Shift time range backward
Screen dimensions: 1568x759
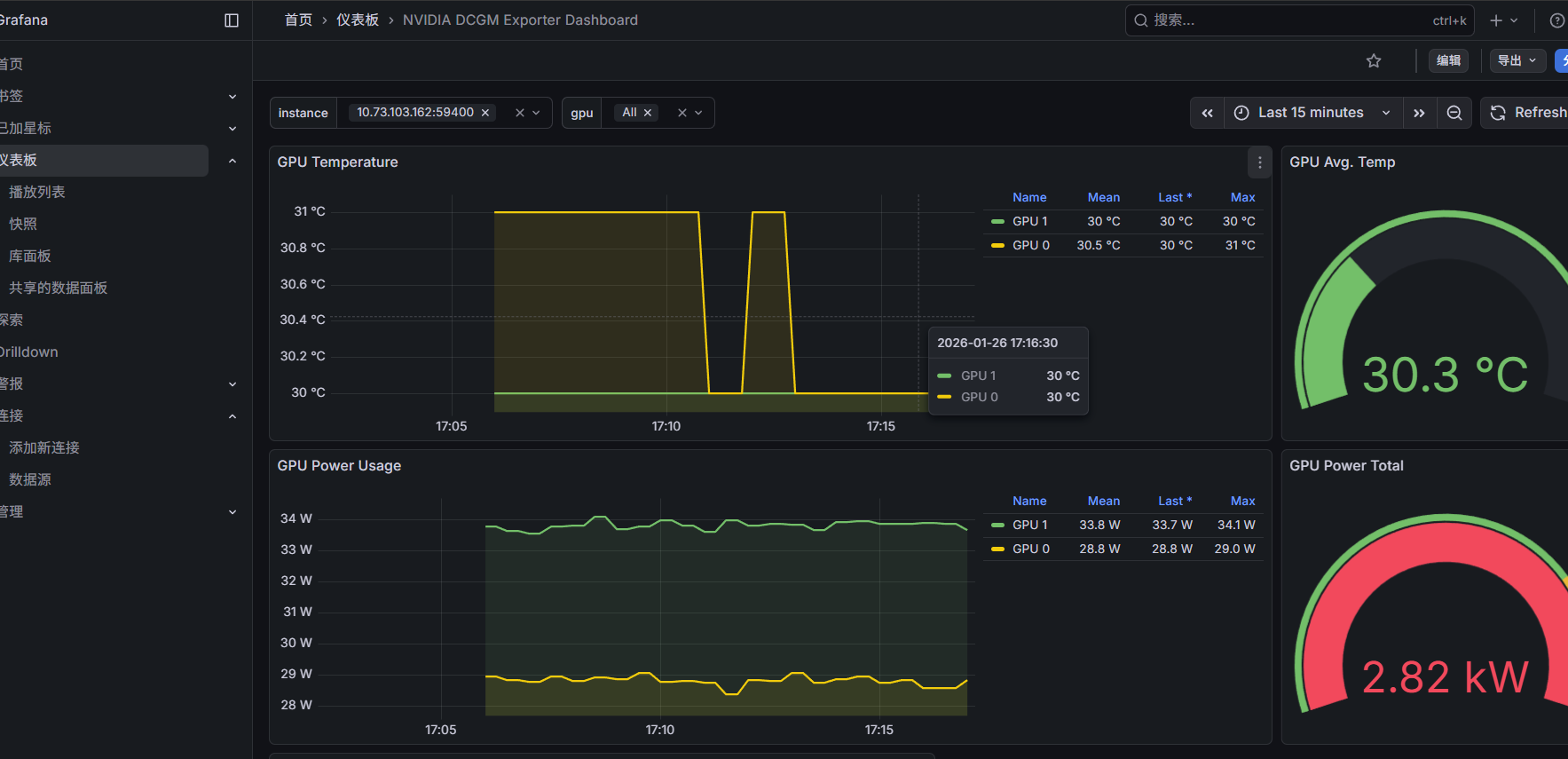pyautogui.click(x=1207, y=113)
